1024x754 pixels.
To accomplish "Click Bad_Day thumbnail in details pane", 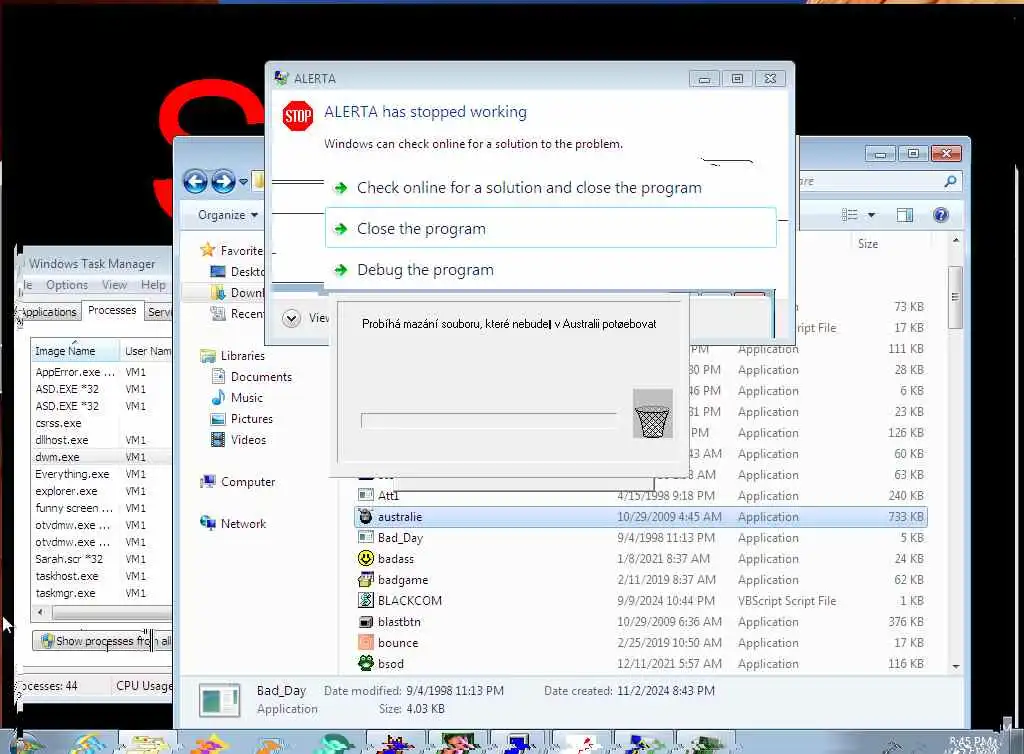I will click(x=219, y=700).
